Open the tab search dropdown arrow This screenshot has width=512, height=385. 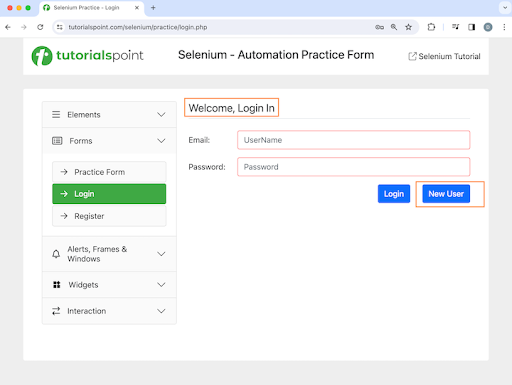coord(505,8)
